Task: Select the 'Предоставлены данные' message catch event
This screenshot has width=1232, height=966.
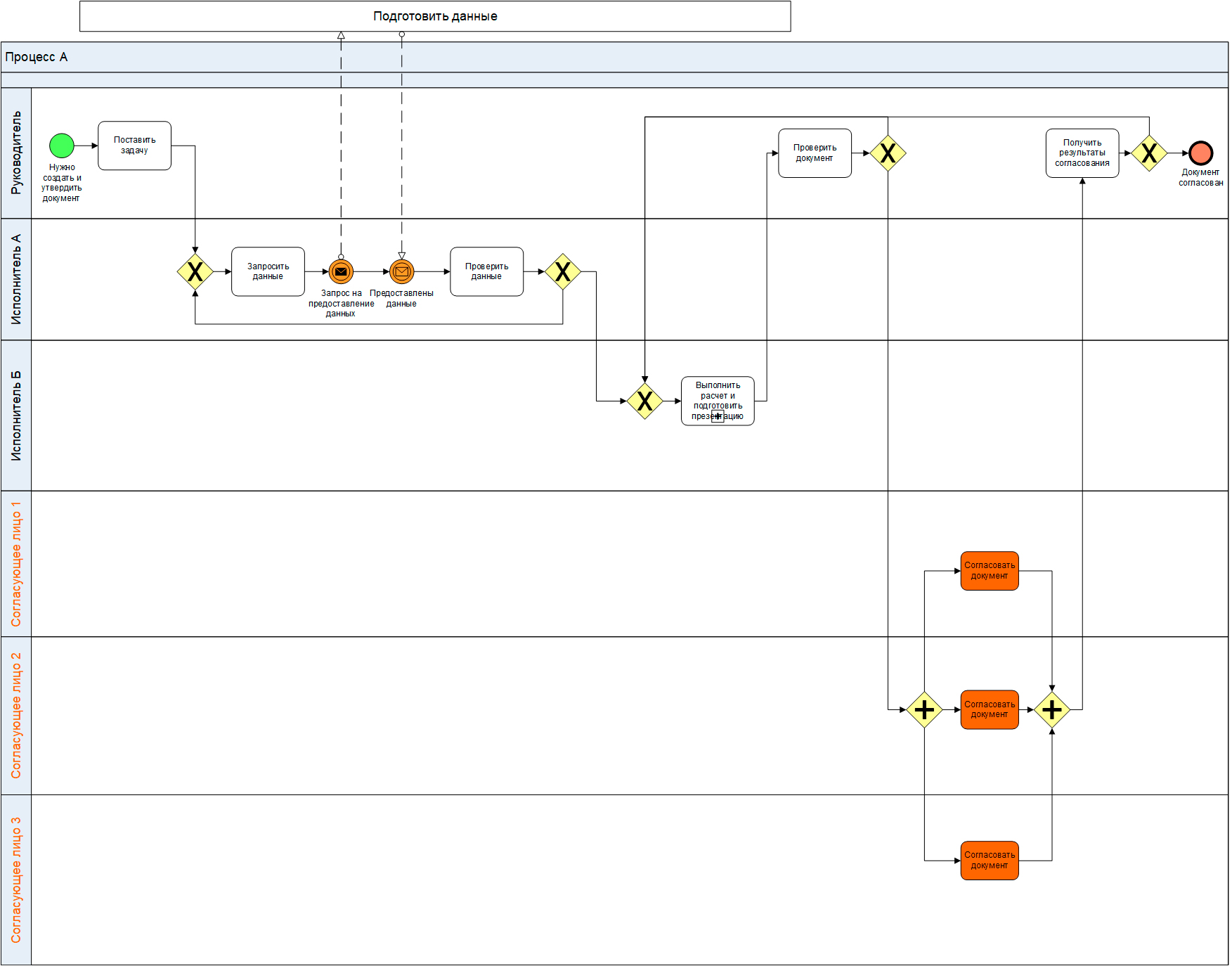Action: pyautogui.click(x=401, y=271)
